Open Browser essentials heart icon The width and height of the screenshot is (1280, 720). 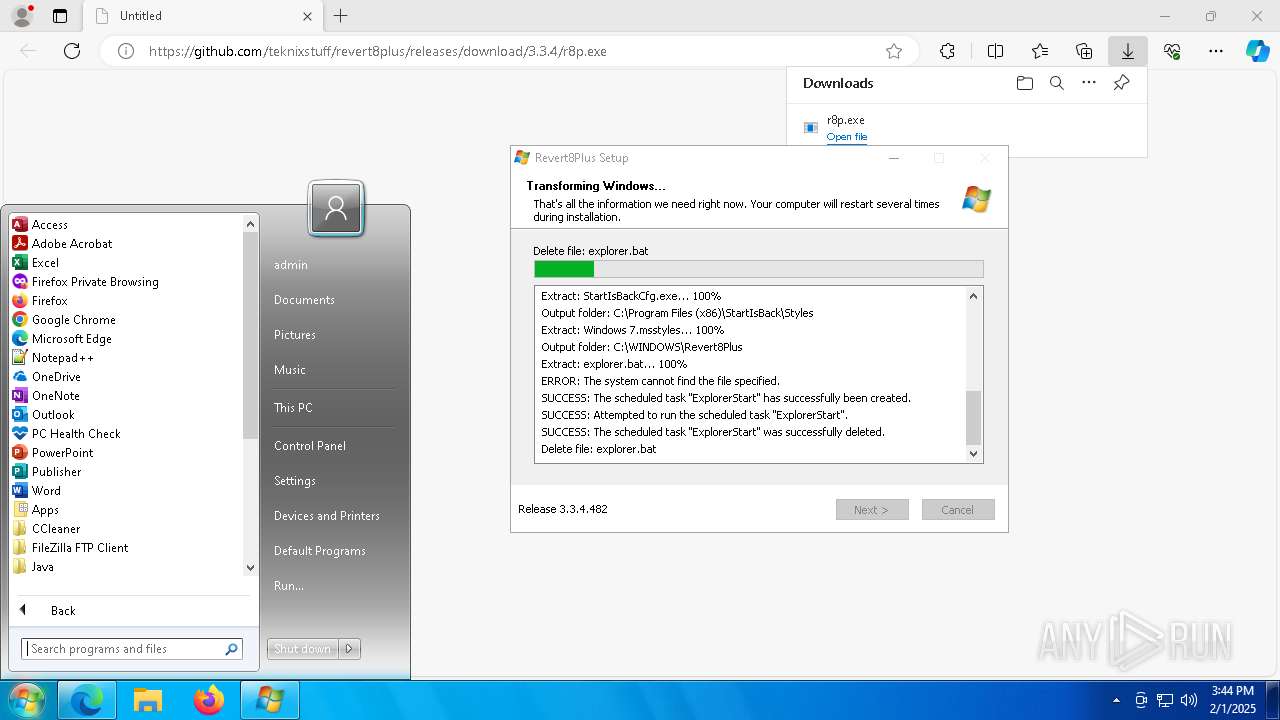click(x=1172, y=51)
